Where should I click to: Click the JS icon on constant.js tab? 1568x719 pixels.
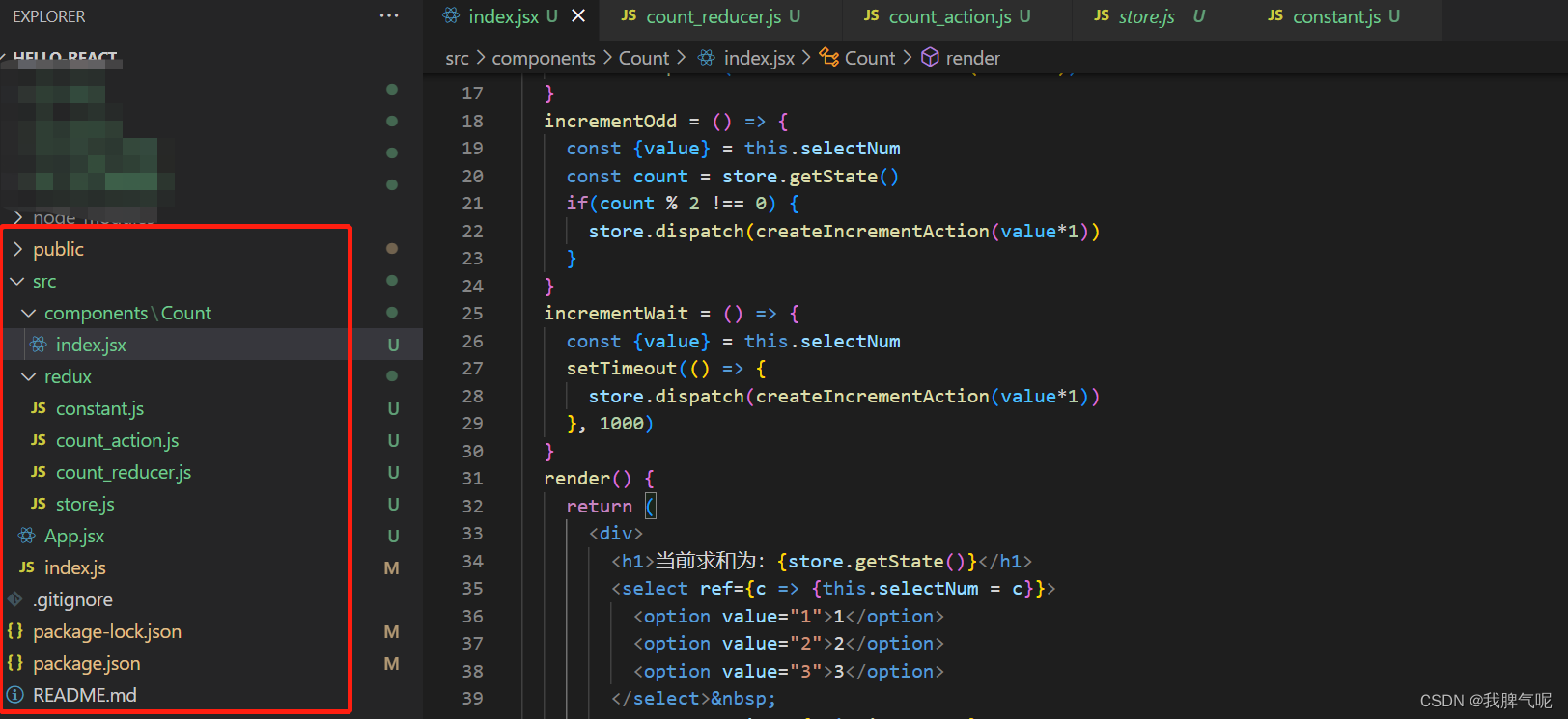click(1275, 15)
